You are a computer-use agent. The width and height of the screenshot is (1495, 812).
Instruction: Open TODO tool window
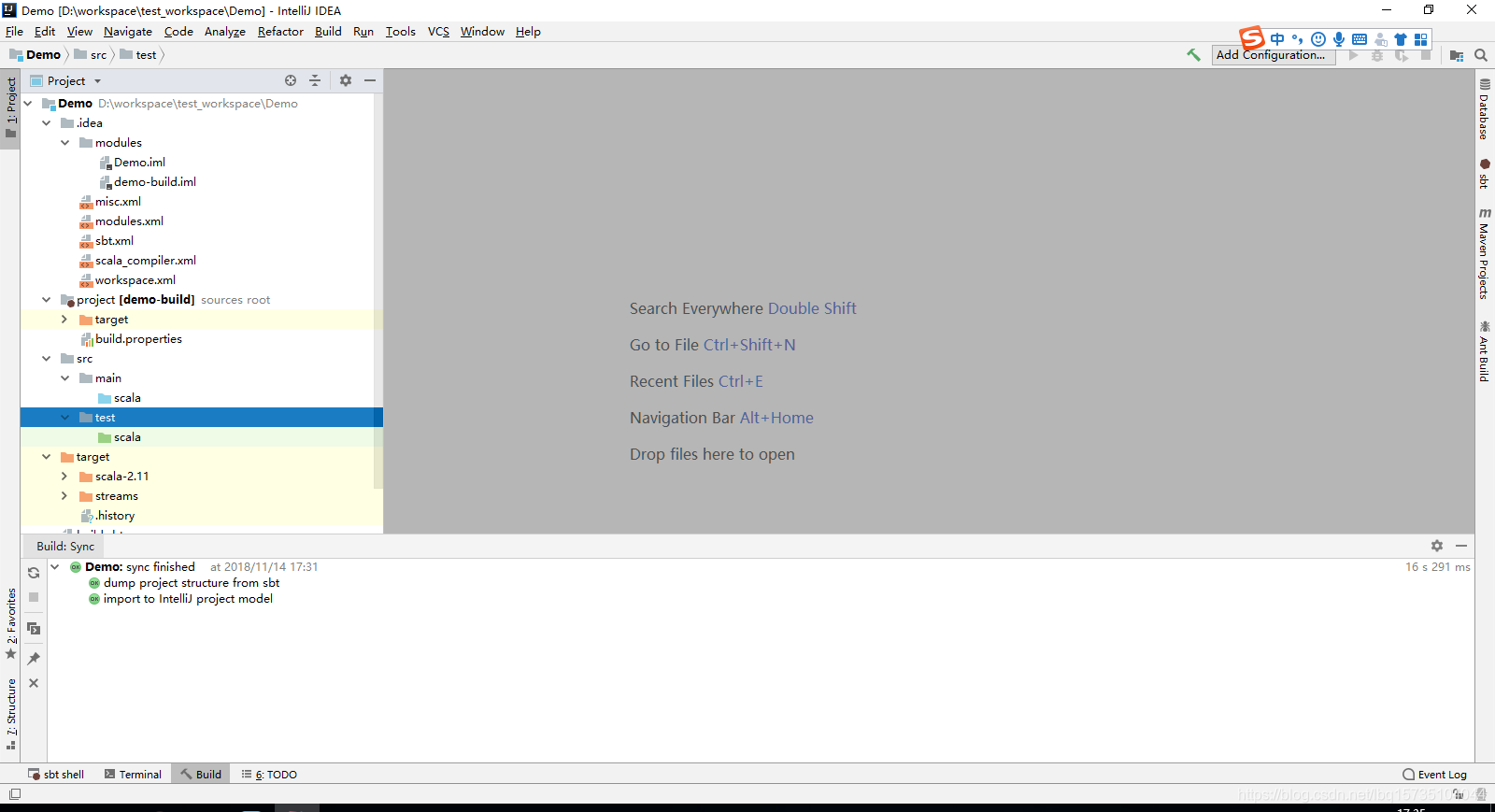click(269, 775)
